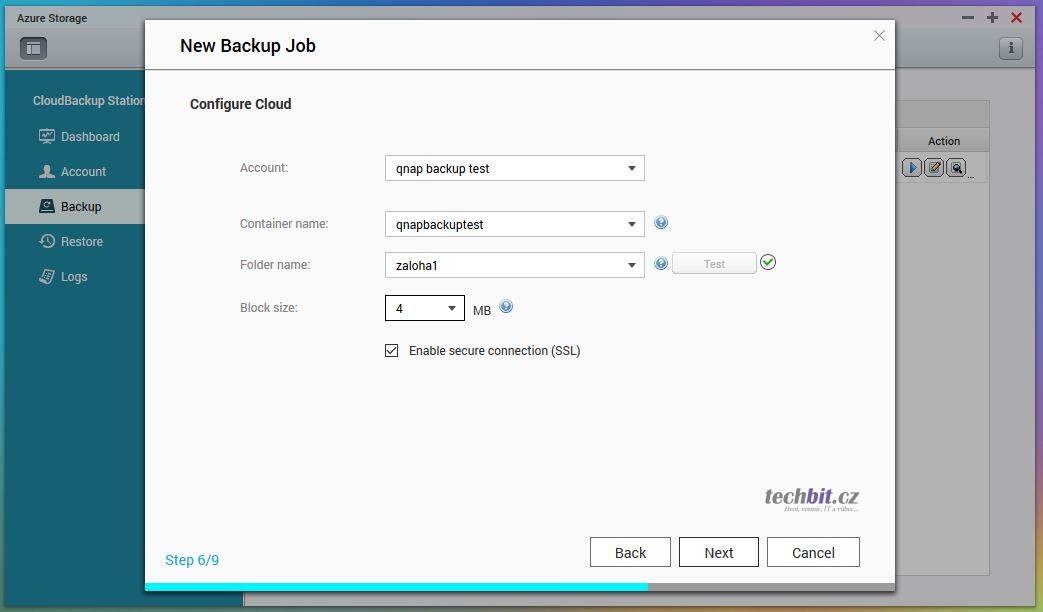Open help for Folder name
This screenshot has width=1043, height=612.
pos(661,264)
